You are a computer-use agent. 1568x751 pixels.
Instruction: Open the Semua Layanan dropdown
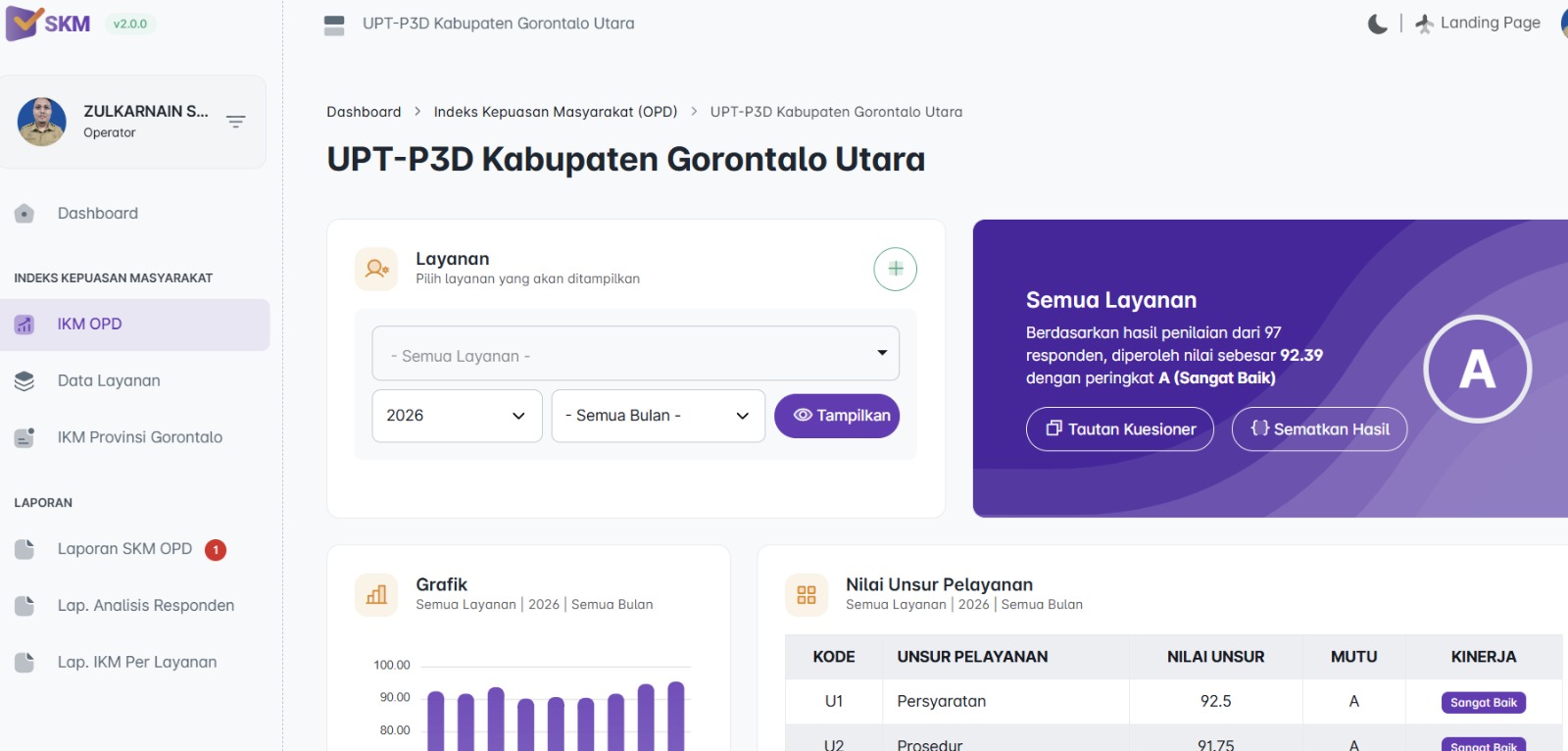pyautogui.click(x=636, y=353)
